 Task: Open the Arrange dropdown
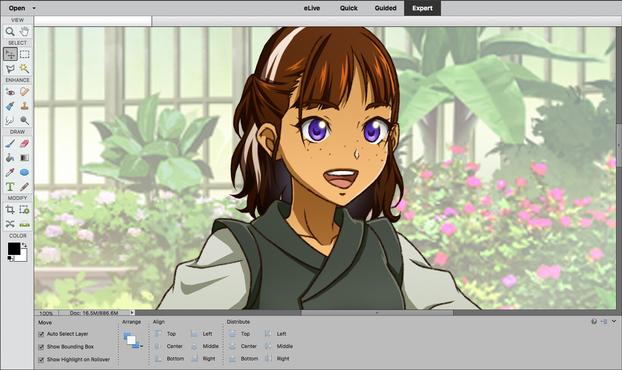[132, 341]
